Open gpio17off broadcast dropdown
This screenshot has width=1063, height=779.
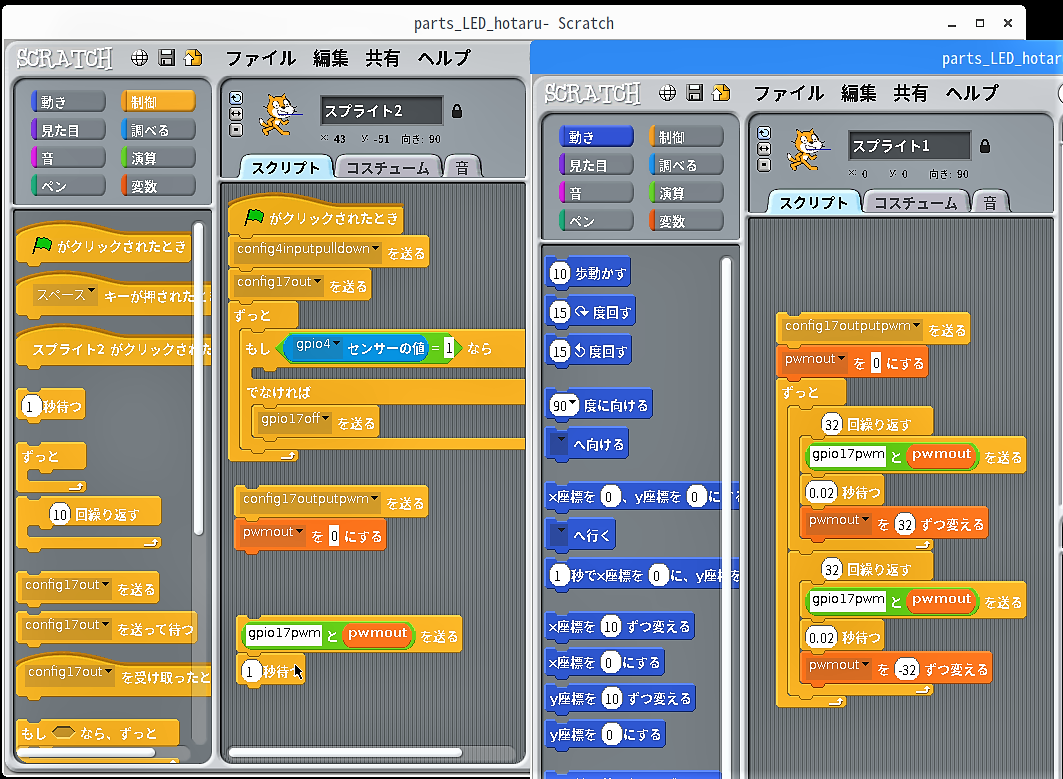tap(325, 419)
